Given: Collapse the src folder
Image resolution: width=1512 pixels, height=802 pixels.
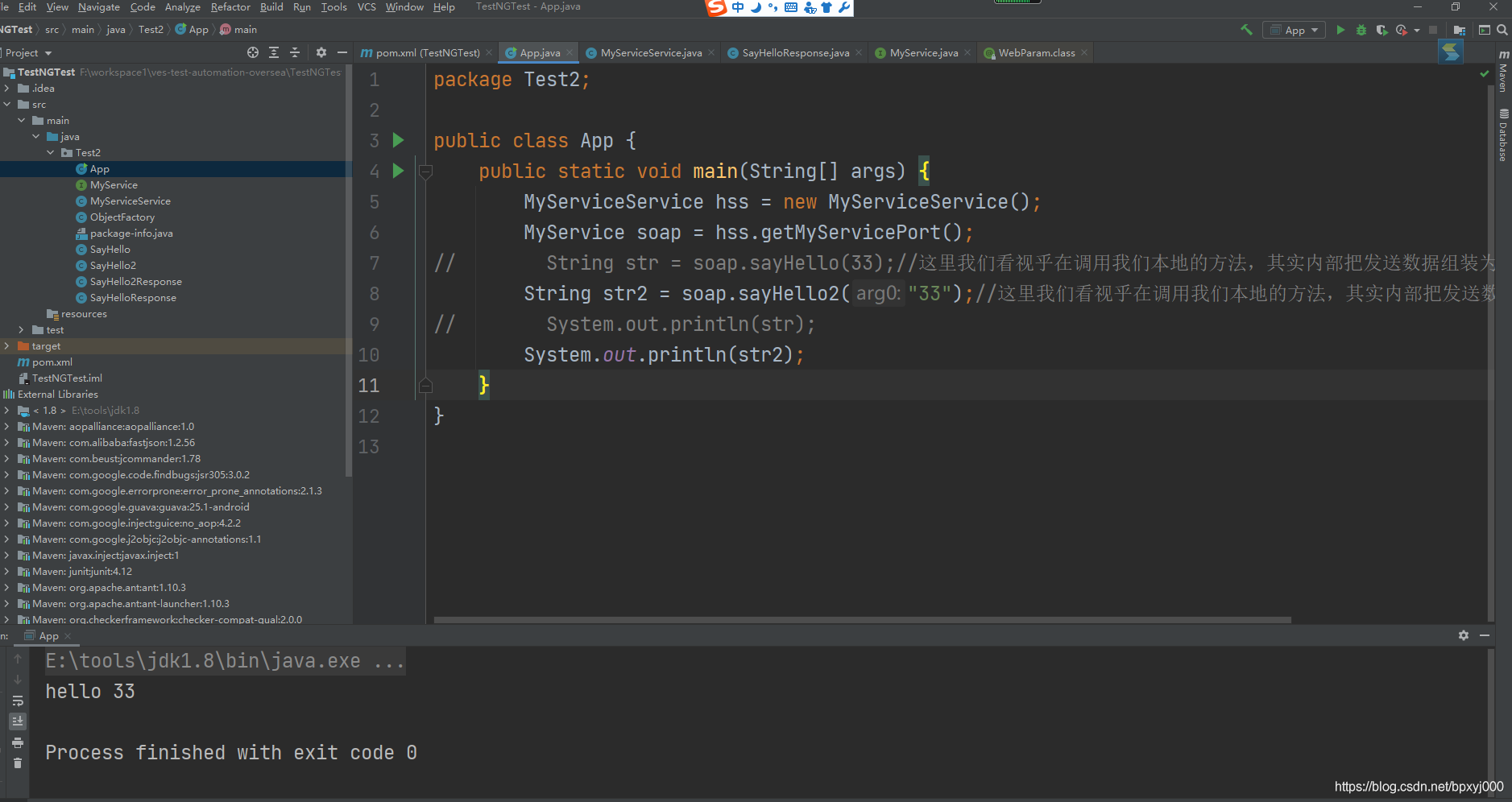Looking at the screenshot, I should (x=7, y=105).
